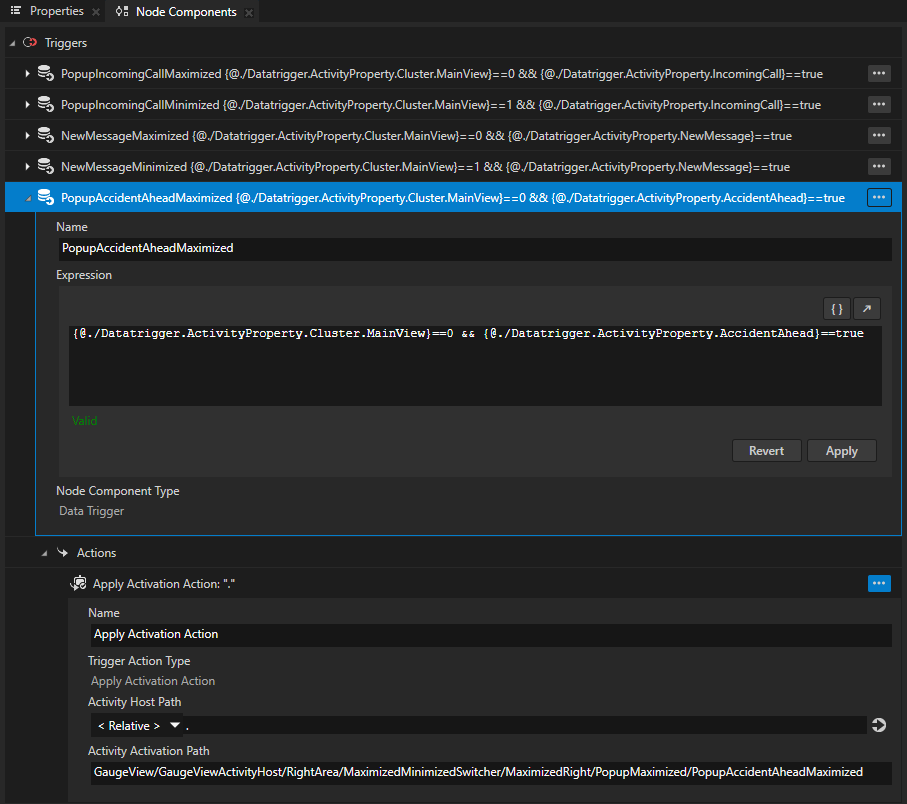The height and width of the screenshot is (804, 907).
Task: Click the Apply Activation Action gear icon
Action: pos(78,583)
